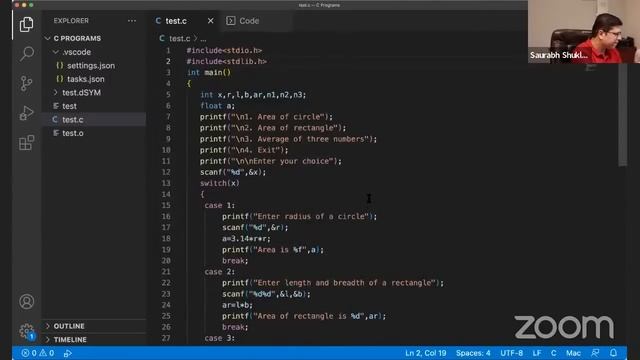Click the case 2: line
The image size is (640, 360).
tap(220, 272)
